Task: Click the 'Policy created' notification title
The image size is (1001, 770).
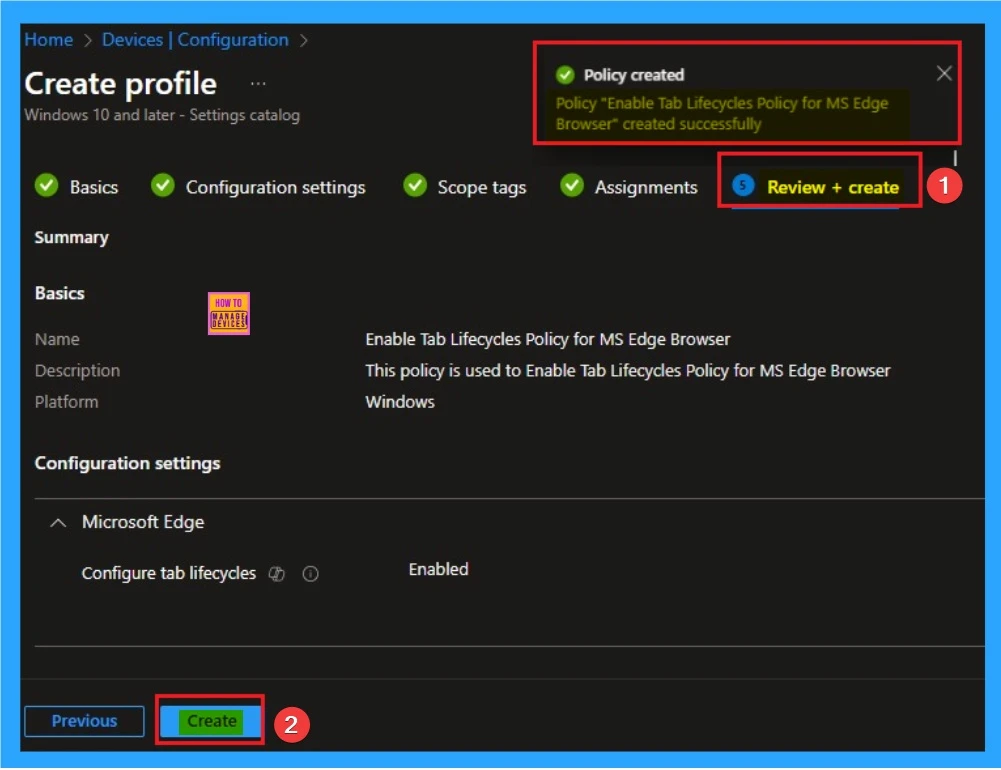Action: (x=633, y=75)
